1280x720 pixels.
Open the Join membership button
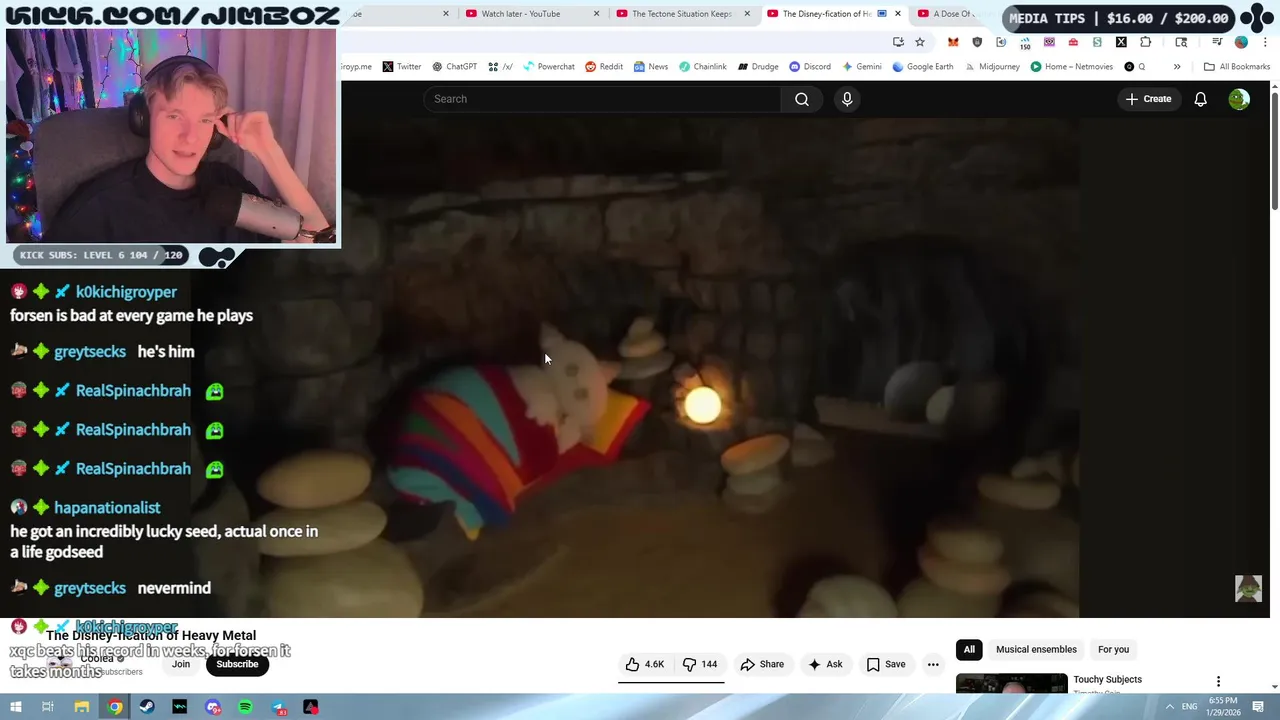tap(181, 664)
